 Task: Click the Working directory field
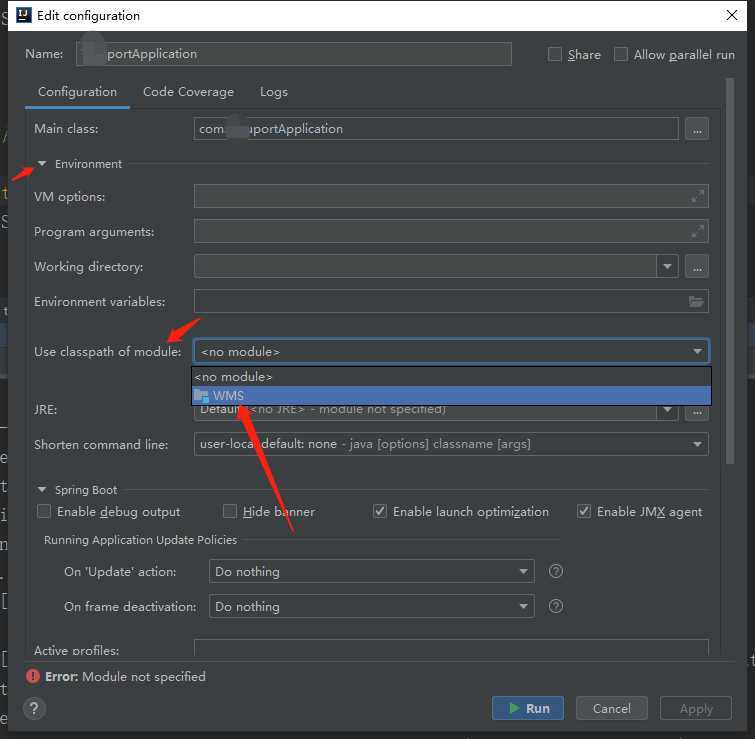pos(425,266)
